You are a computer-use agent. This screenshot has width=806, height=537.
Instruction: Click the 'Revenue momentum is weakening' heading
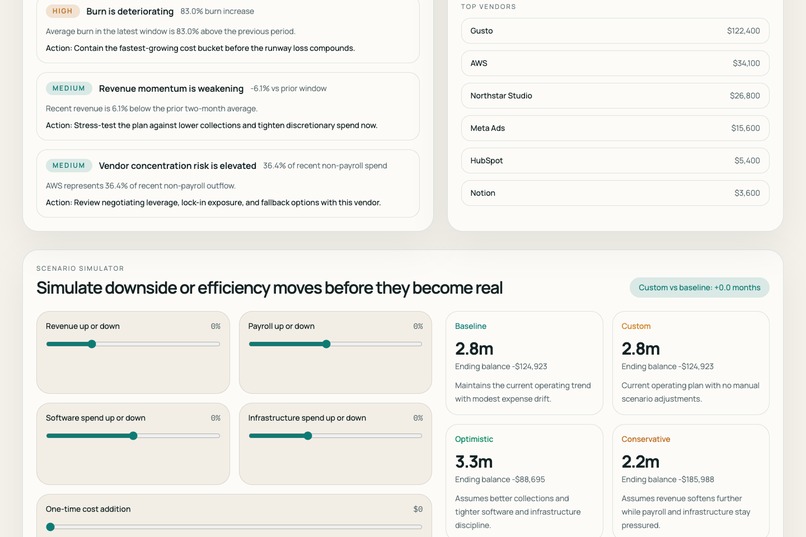point(171,88)
